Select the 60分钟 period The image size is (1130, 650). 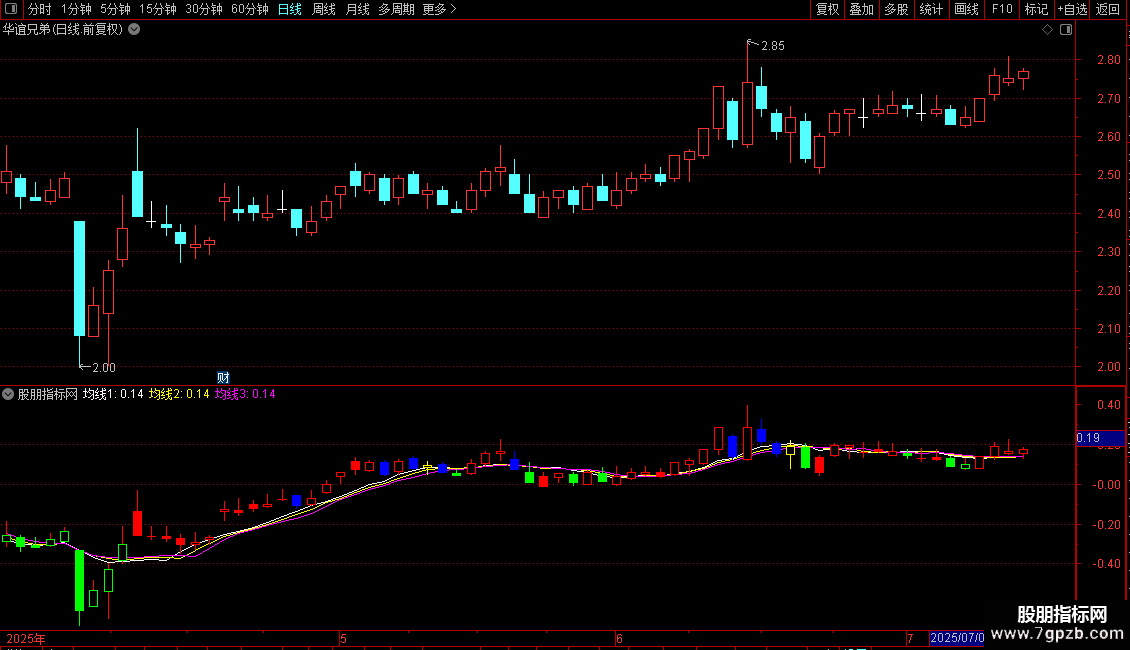coord(249,9)
